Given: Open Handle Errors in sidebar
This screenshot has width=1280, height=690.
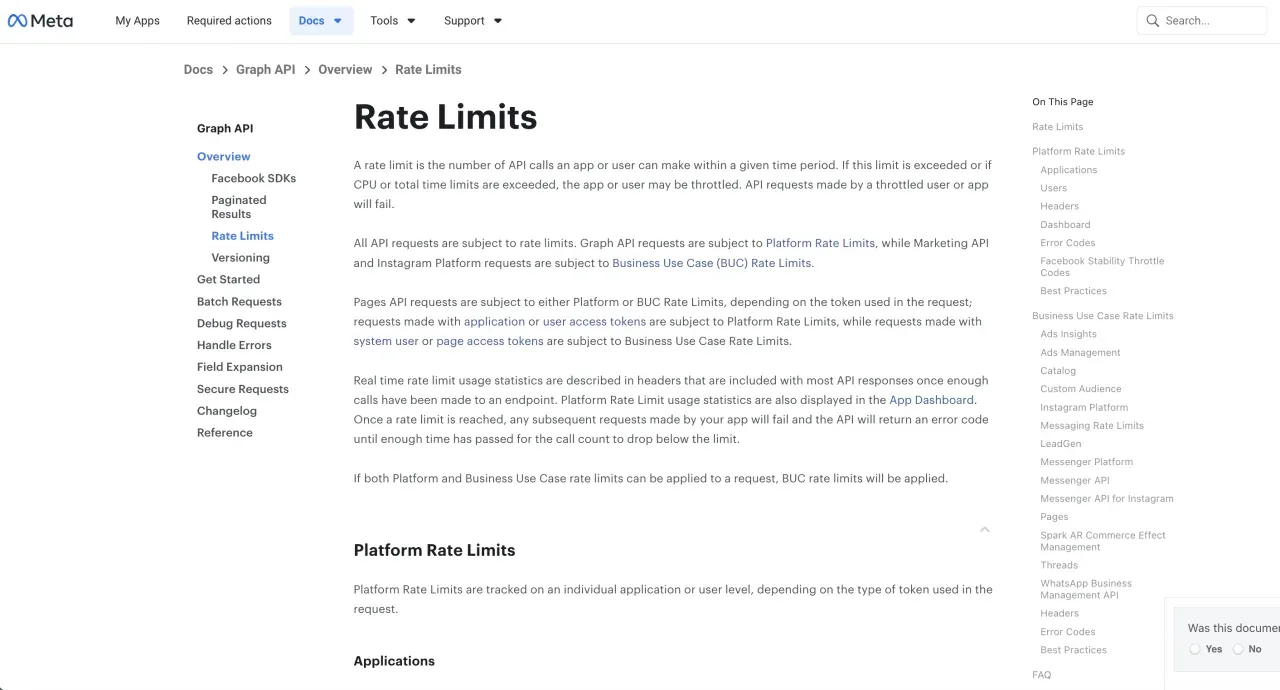Looking at the screenshot, I should pyautogui.click(x=234, y=345).
